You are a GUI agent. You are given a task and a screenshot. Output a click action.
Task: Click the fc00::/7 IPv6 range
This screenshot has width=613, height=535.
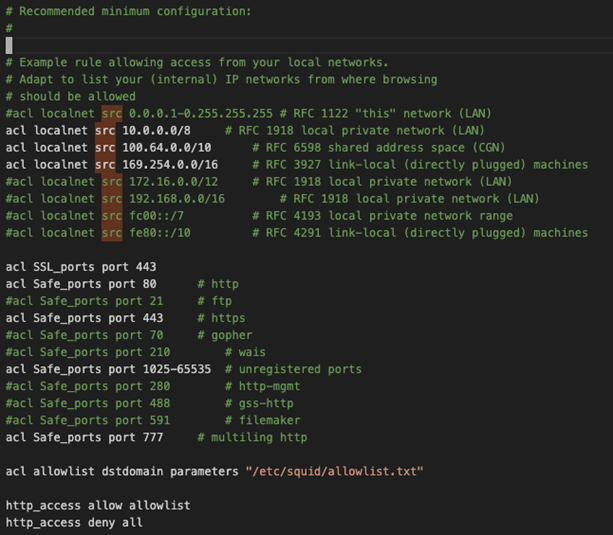156,216
